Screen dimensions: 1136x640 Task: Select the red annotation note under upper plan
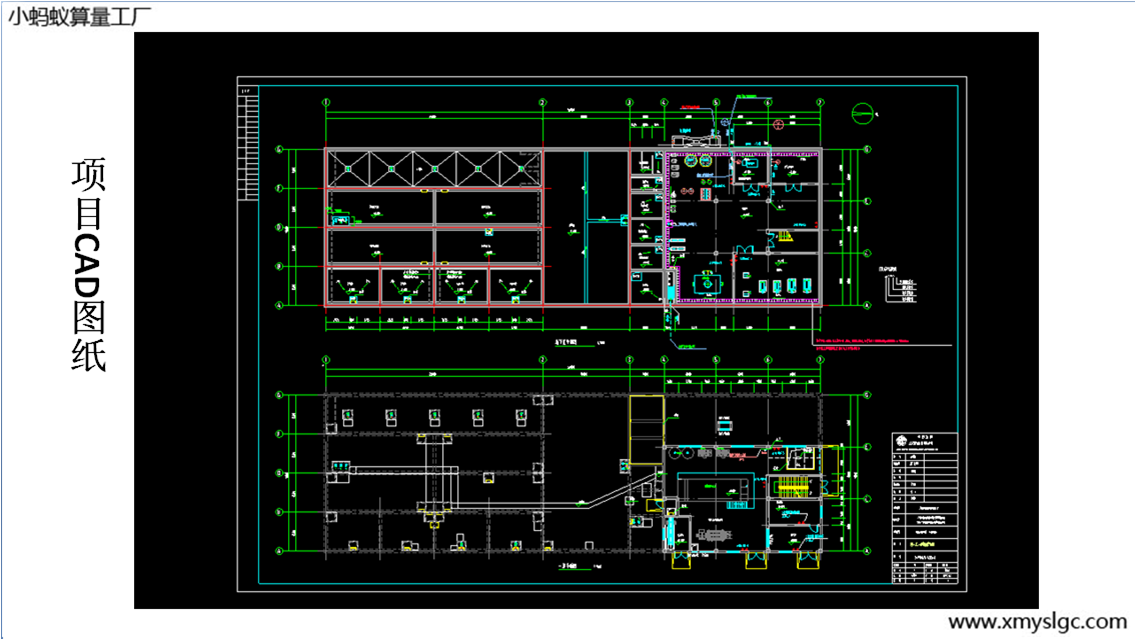[860, 344]
